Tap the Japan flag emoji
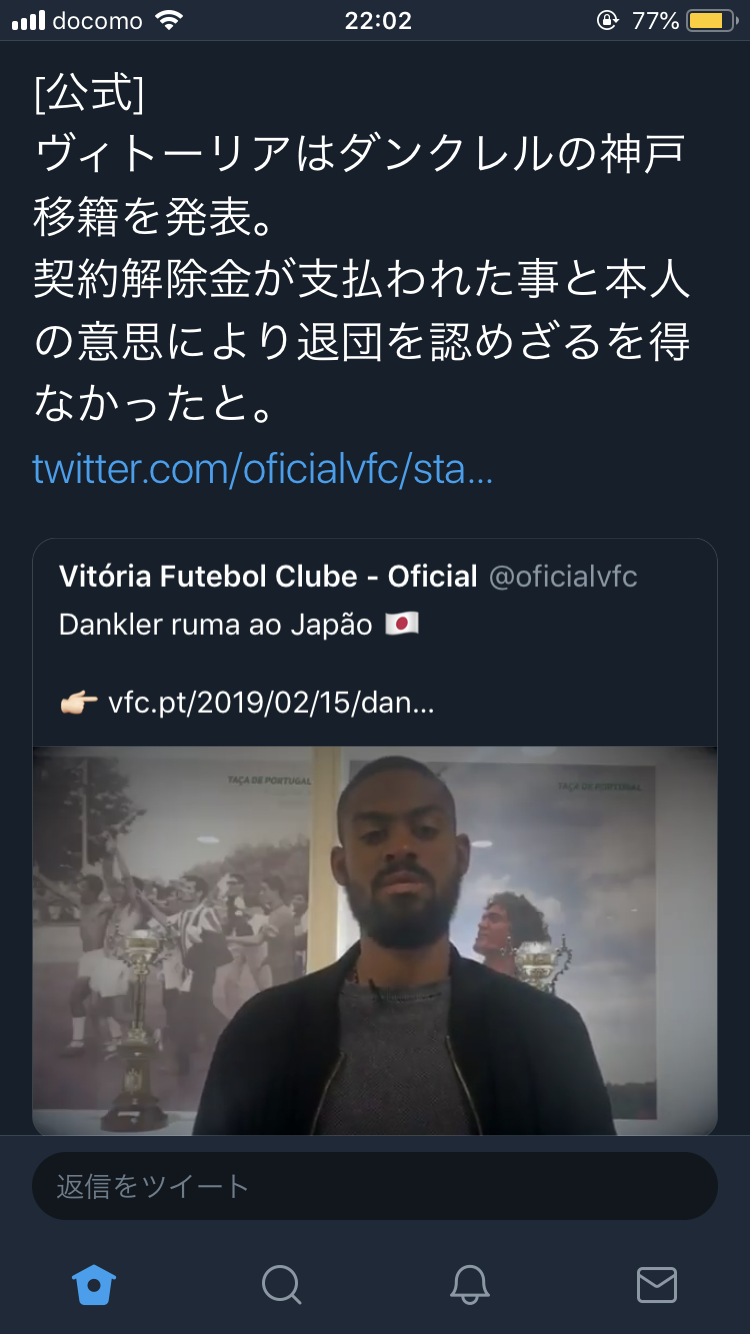The image size is (750, 1334). 402,625
